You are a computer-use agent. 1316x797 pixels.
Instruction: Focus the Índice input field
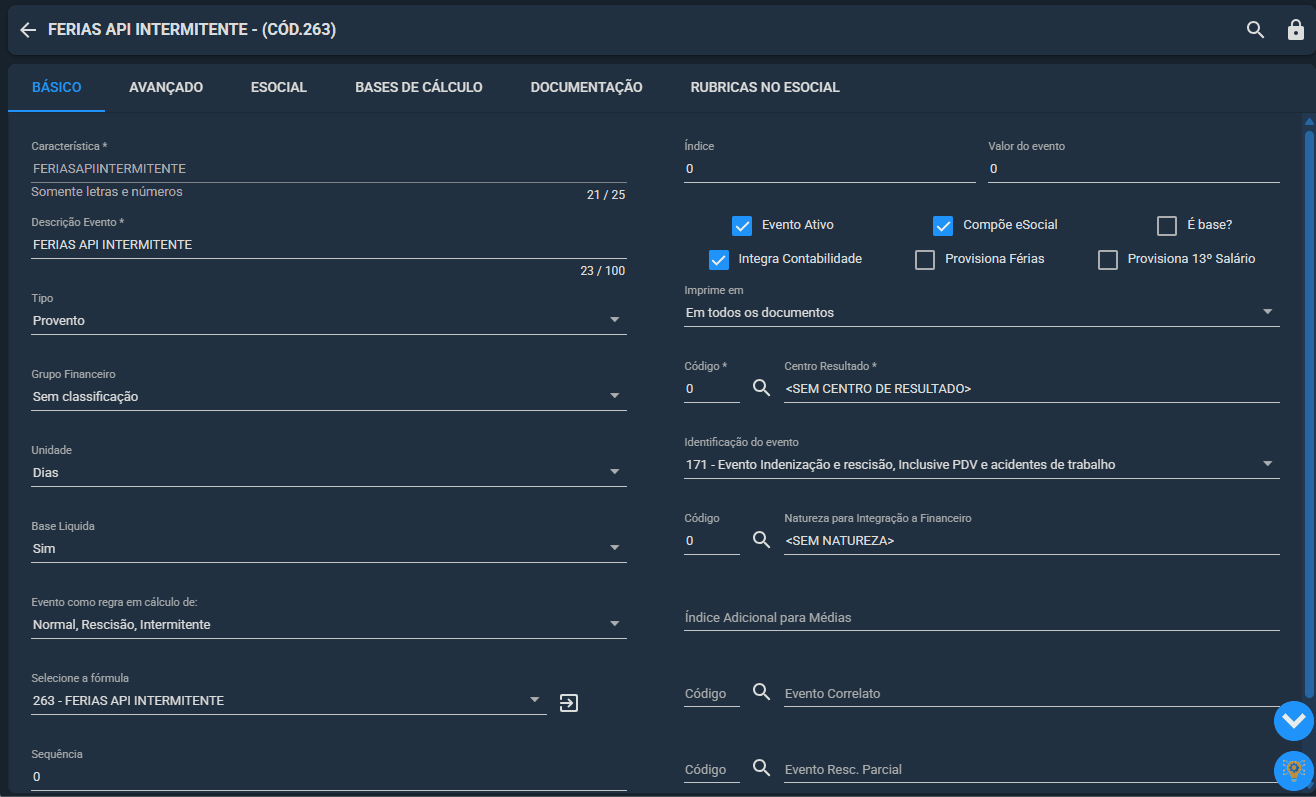pos(830,169)
